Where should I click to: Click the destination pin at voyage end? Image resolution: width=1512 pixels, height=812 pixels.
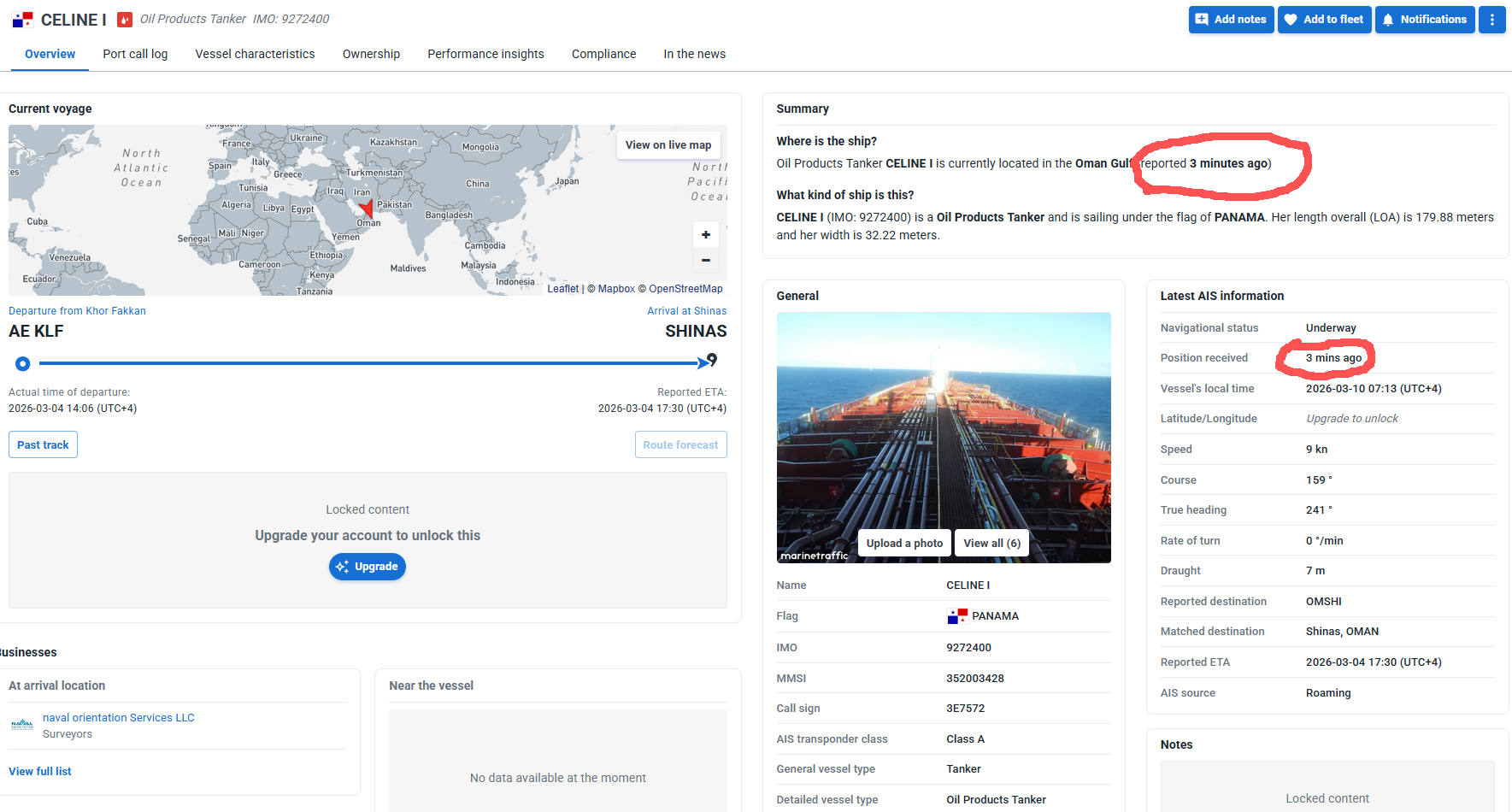point(712,360)
